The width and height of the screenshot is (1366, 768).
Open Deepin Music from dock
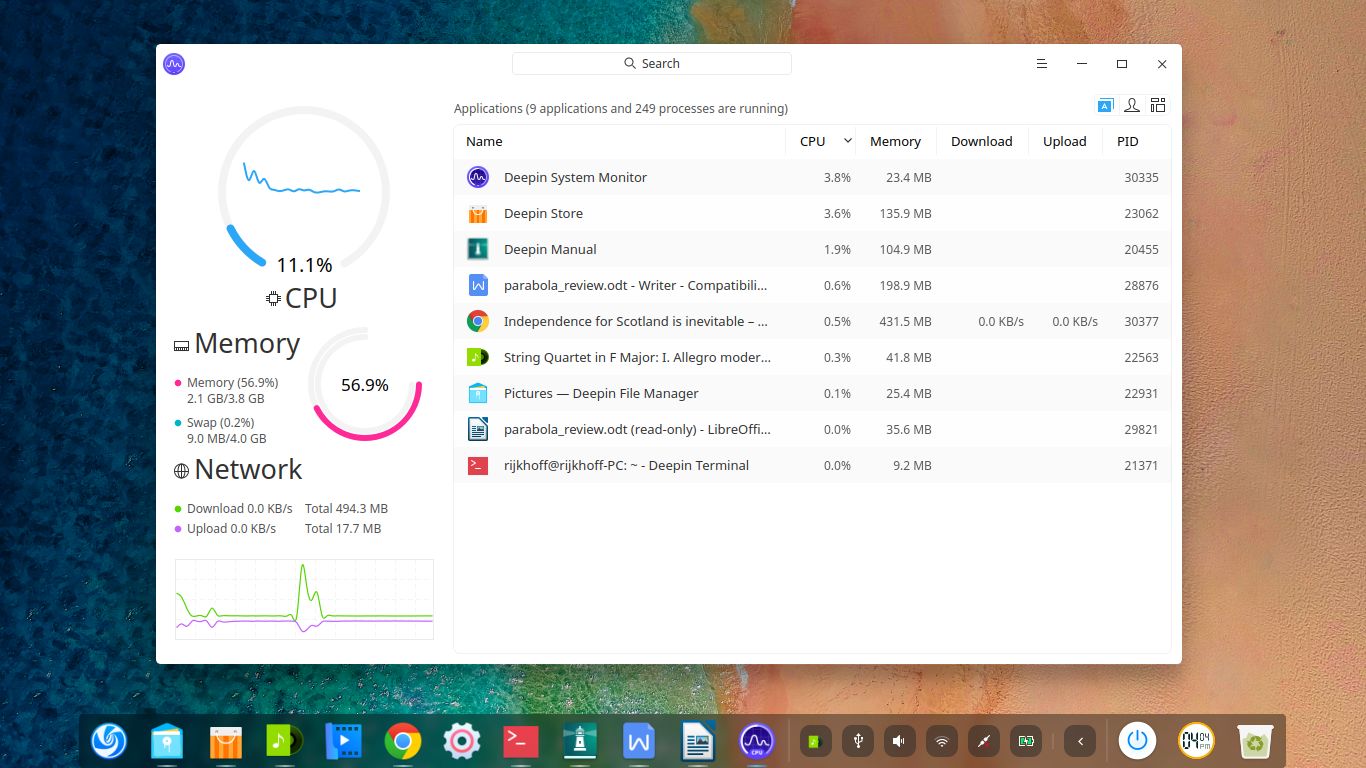tap(285, 741)
